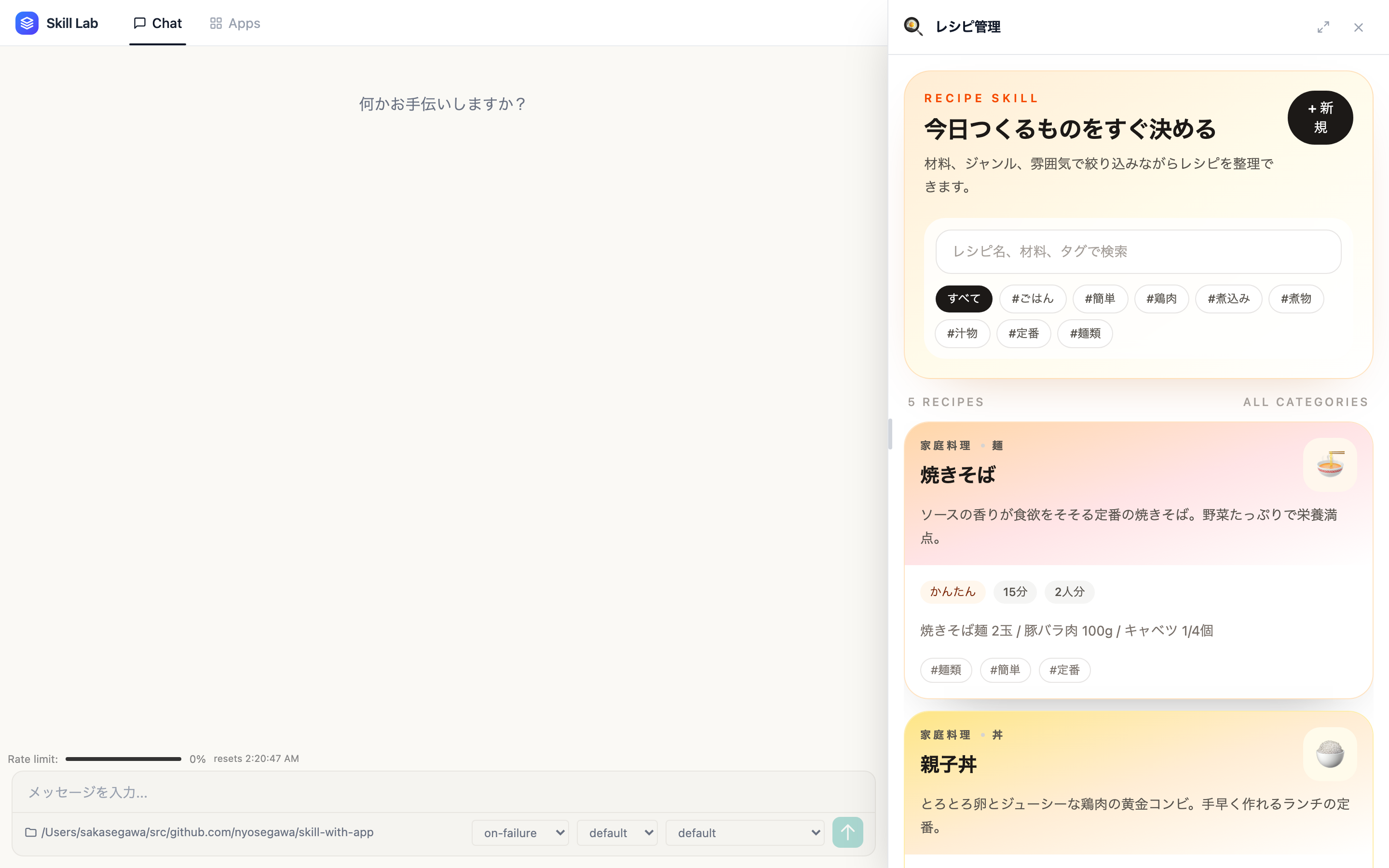Click the Apps grid icon in the header
Screen dimensions: 1389x868
click(216, 23)
